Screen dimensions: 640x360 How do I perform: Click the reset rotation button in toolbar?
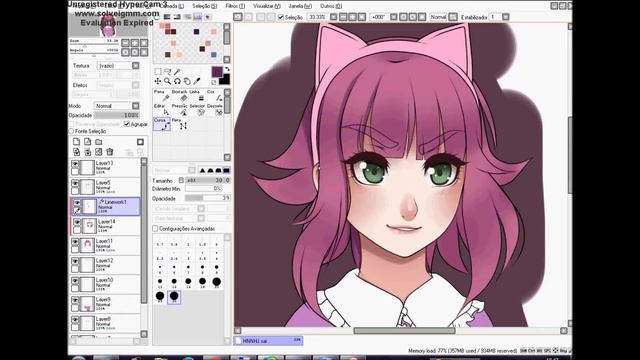(x=422, y=17)
